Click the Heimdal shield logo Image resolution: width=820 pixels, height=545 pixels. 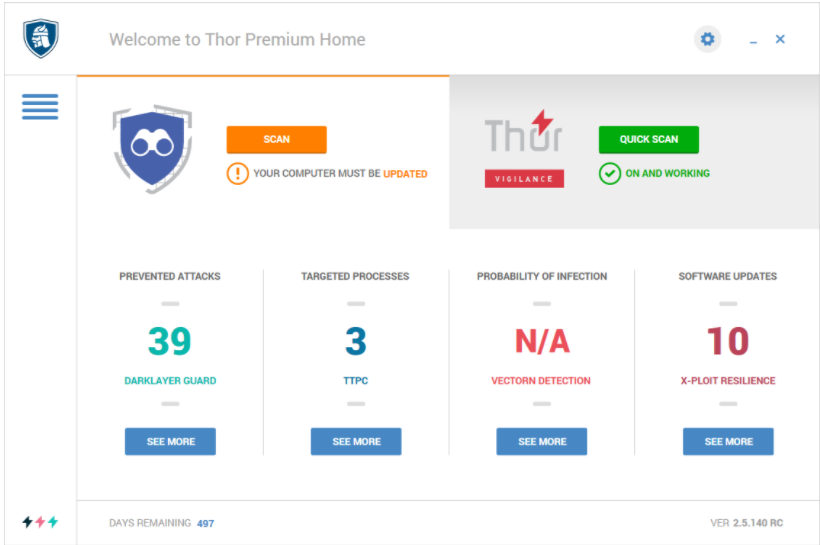click(x=41, y=38)
